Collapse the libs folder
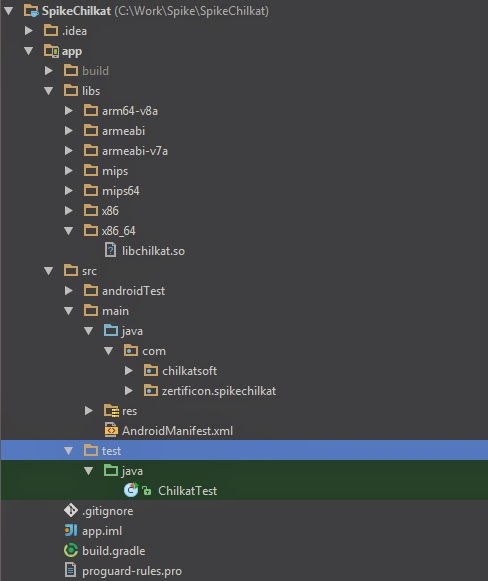The width and height of the screenshot is (488, 581). tap(49, 90)
